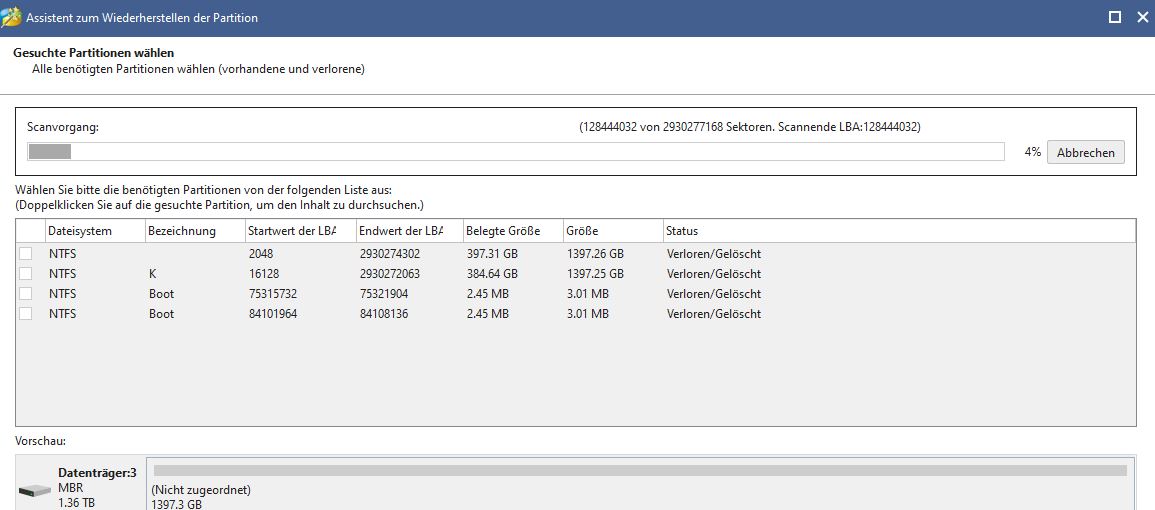Check the first NTFS partition starting at 2048
The width and height of the screenshot is (1155, 510).
(26, 254)
